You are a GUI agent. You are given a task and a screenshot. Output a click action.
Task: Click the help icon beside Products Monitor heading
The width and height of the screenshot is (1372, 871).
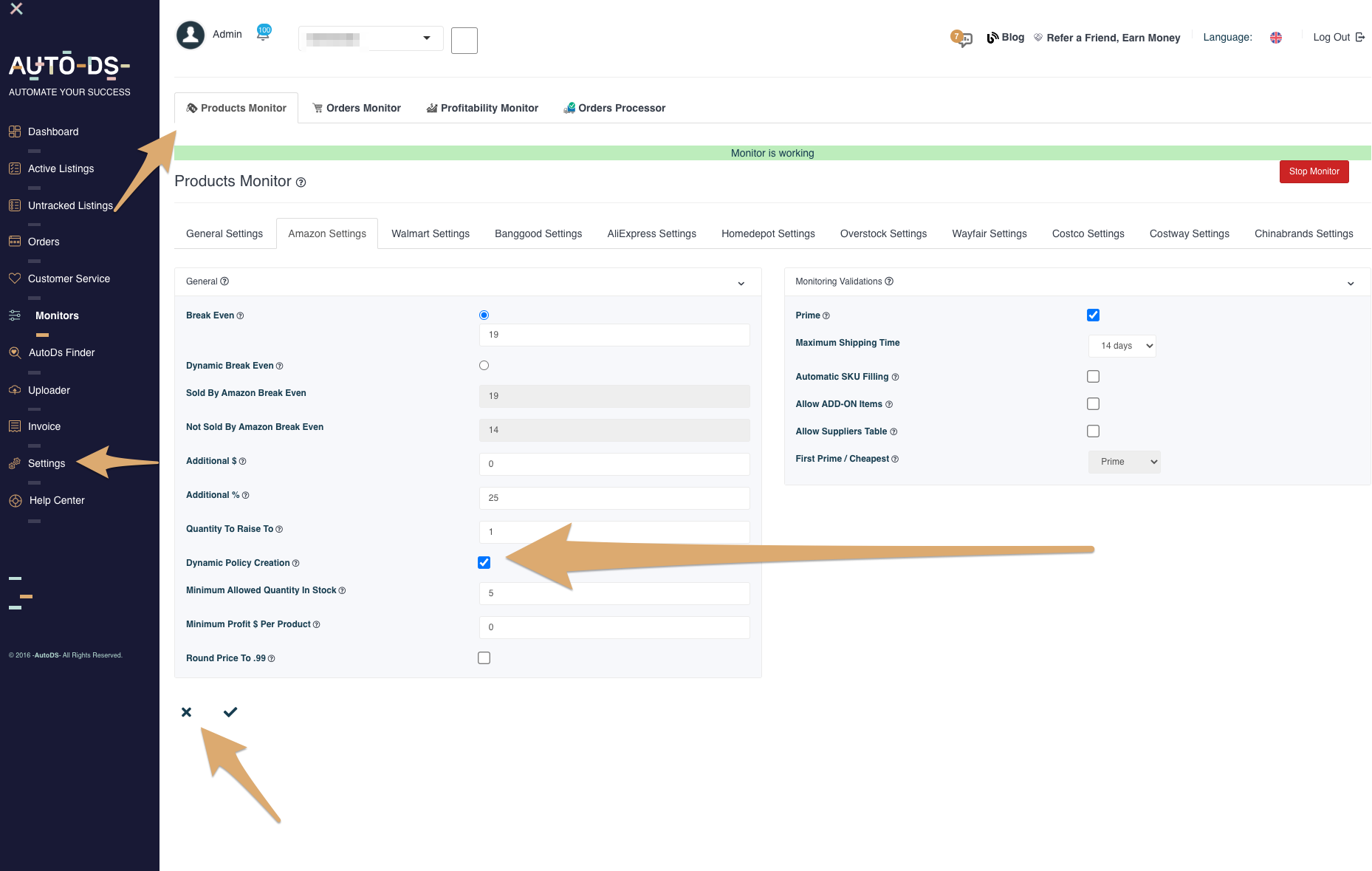301,182
